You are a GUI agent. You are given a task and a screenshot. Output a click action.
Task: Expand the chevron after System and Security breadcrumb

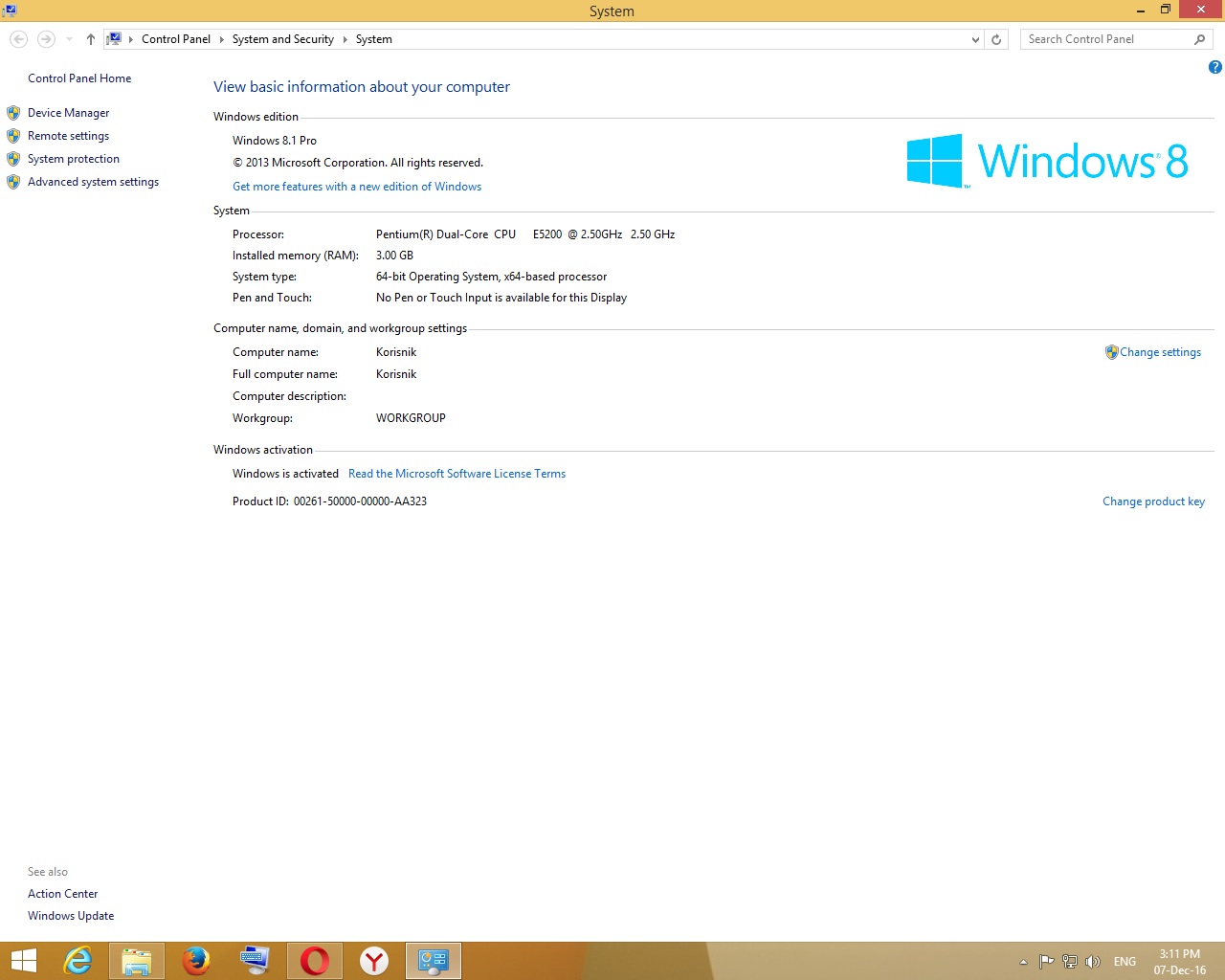345,39
